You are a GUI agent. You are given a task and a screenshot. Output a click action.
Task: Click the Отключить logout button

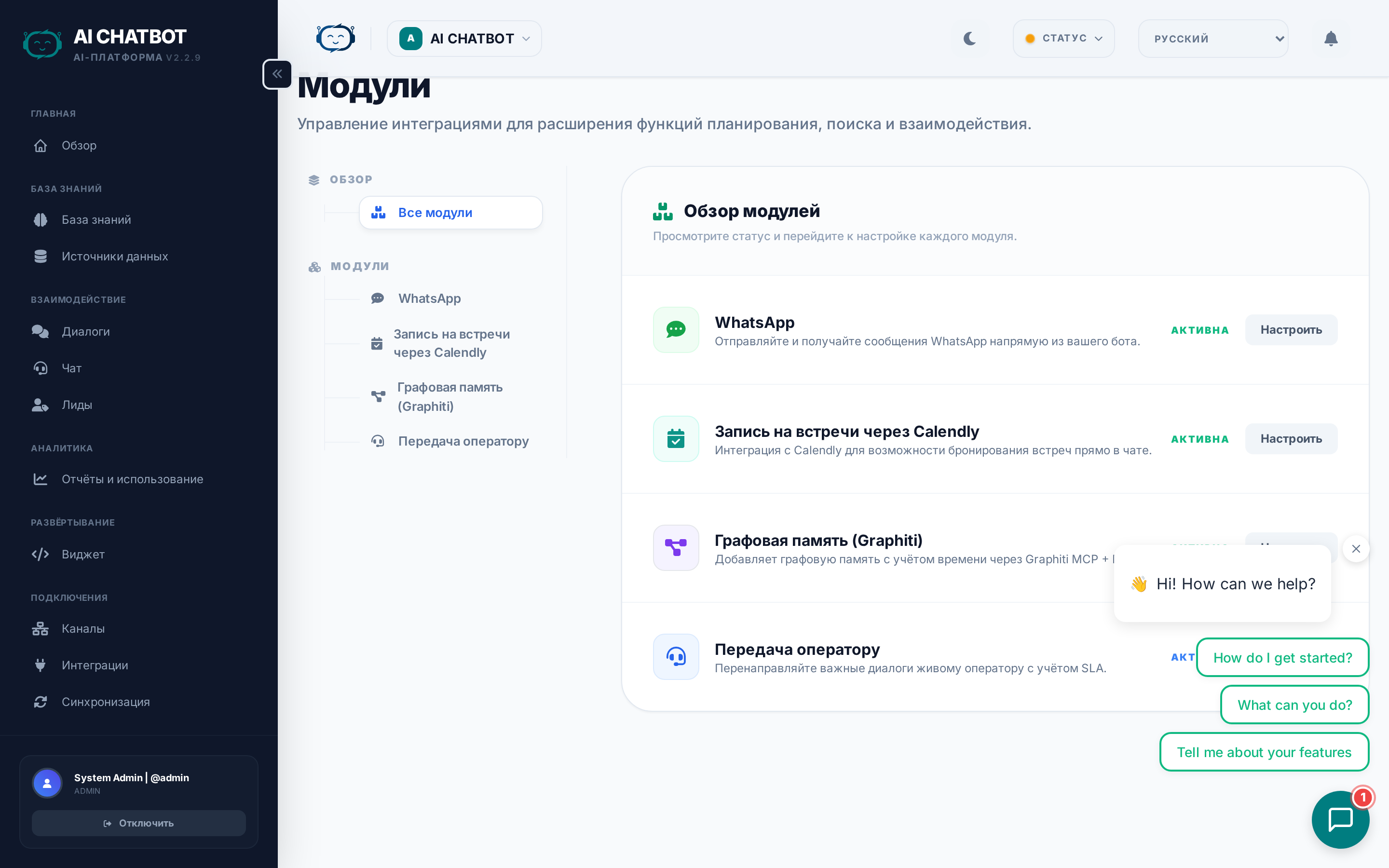pos(139,823)
